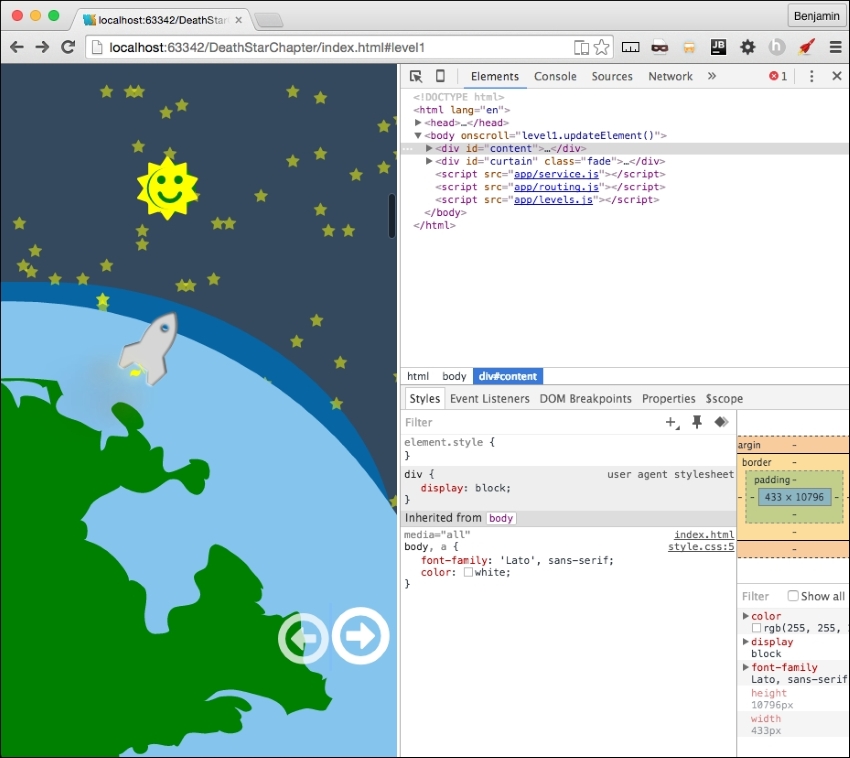850x758 pixels.
Task: Click the browser reload button
Action: 68,47
